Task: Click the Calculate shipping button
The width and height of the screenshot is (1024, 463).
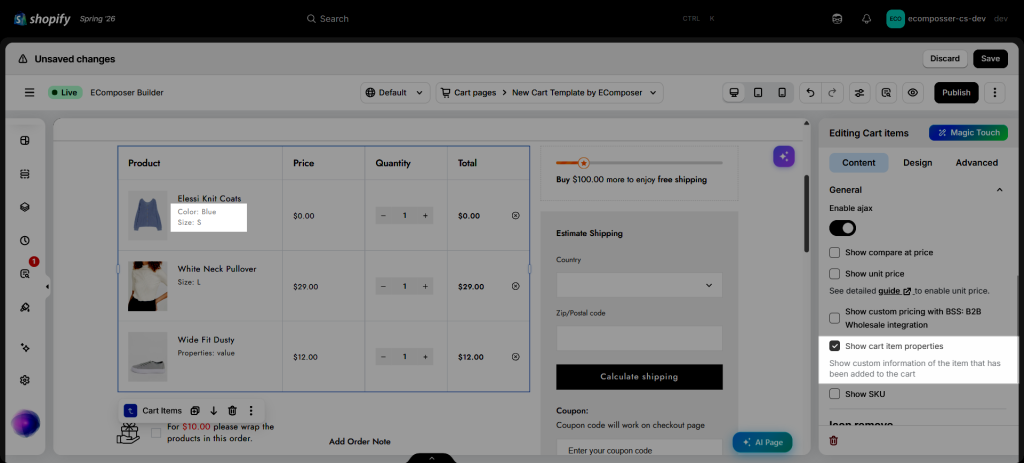Action: 639,377
